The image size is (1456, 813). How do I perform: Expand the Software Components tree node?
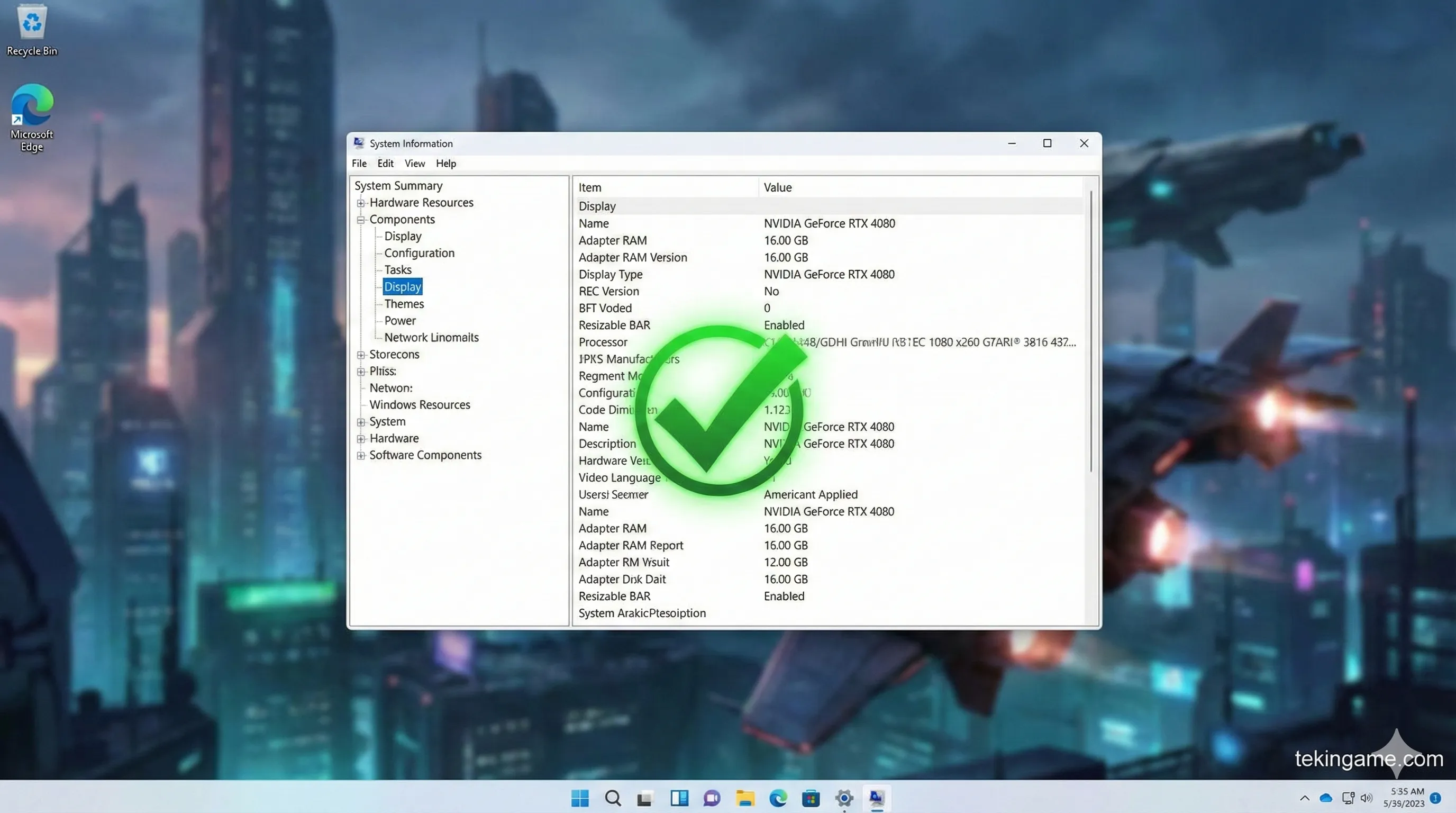361,456
